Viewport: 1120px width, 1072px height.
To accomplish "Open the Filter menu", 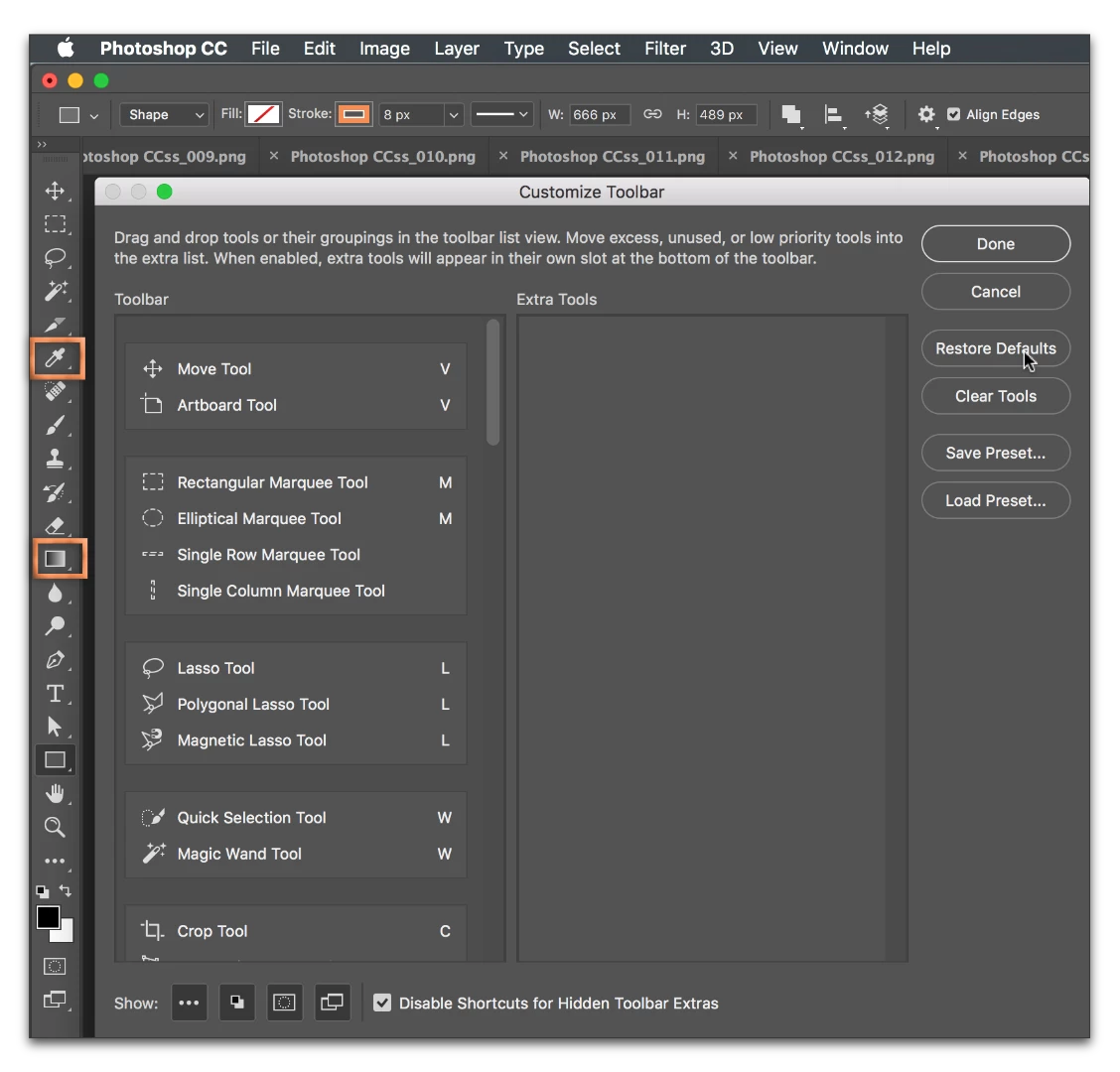I will [x=665, y=49].
